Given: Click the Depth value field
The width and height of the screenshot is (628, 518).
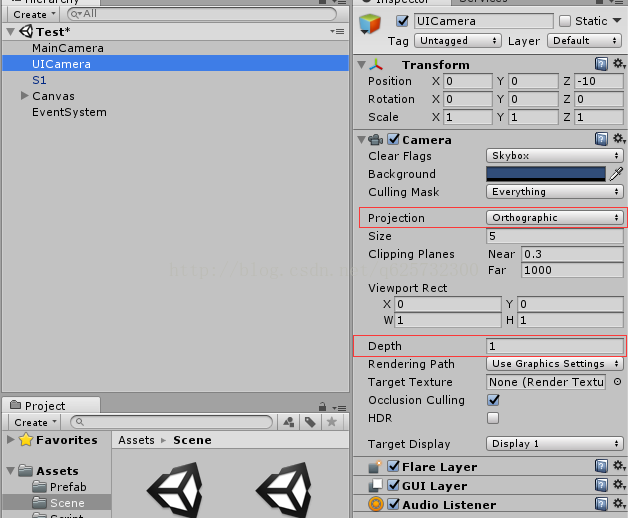Looking at the screenshot, I should [555, 346].
